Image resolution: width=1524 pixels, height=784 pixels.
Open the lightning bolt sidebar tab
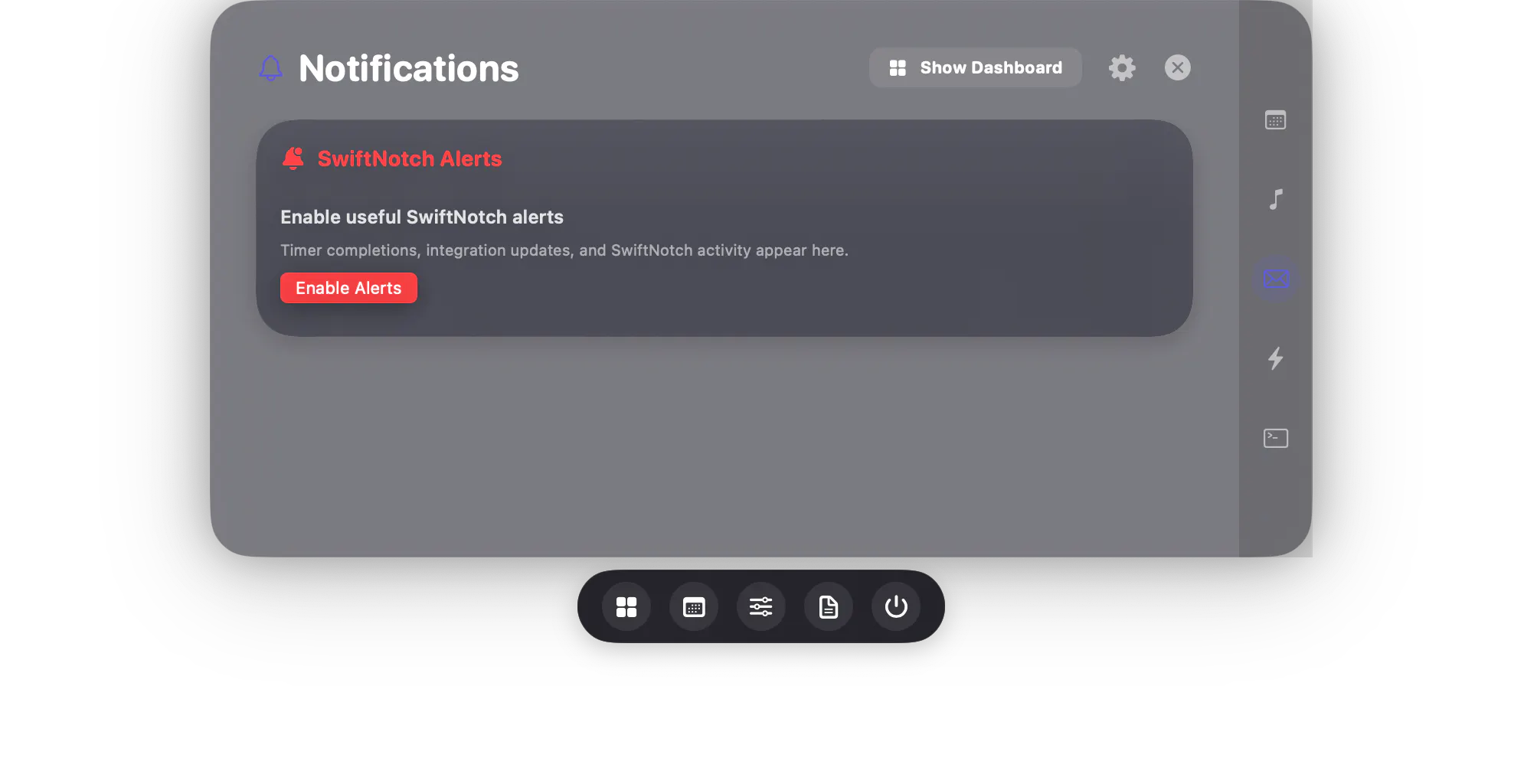click(x=1275, y=358)
